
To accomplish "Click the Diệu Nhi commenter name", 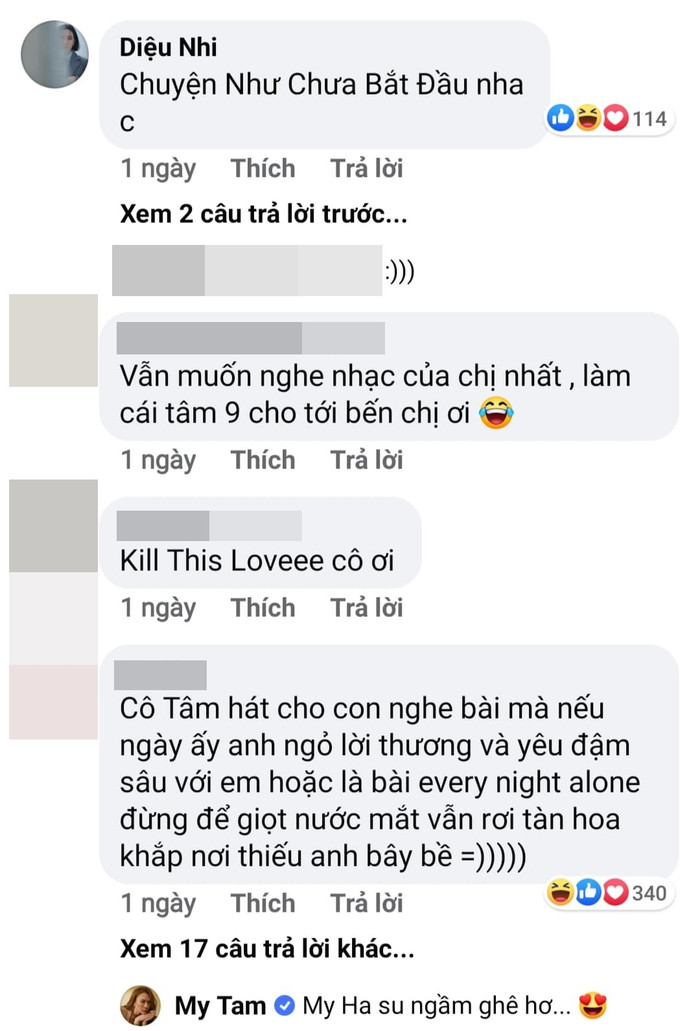I will coord(168,47).
